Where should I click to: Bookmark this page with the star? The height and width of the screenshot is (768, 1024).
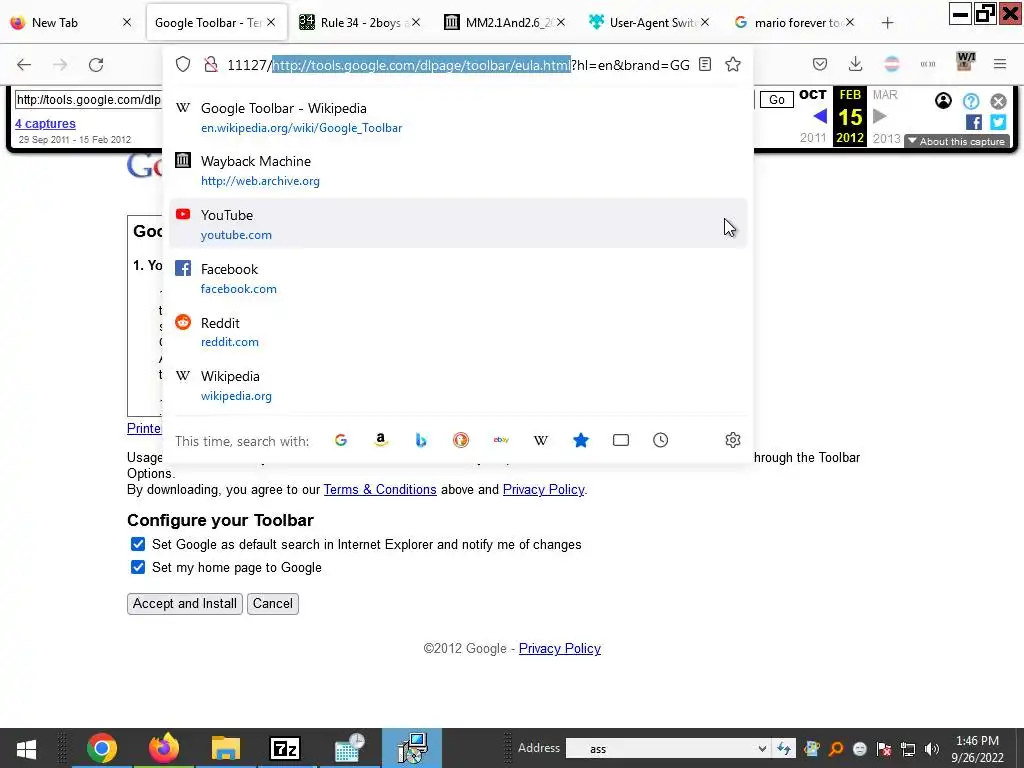(x=733, y=64)
